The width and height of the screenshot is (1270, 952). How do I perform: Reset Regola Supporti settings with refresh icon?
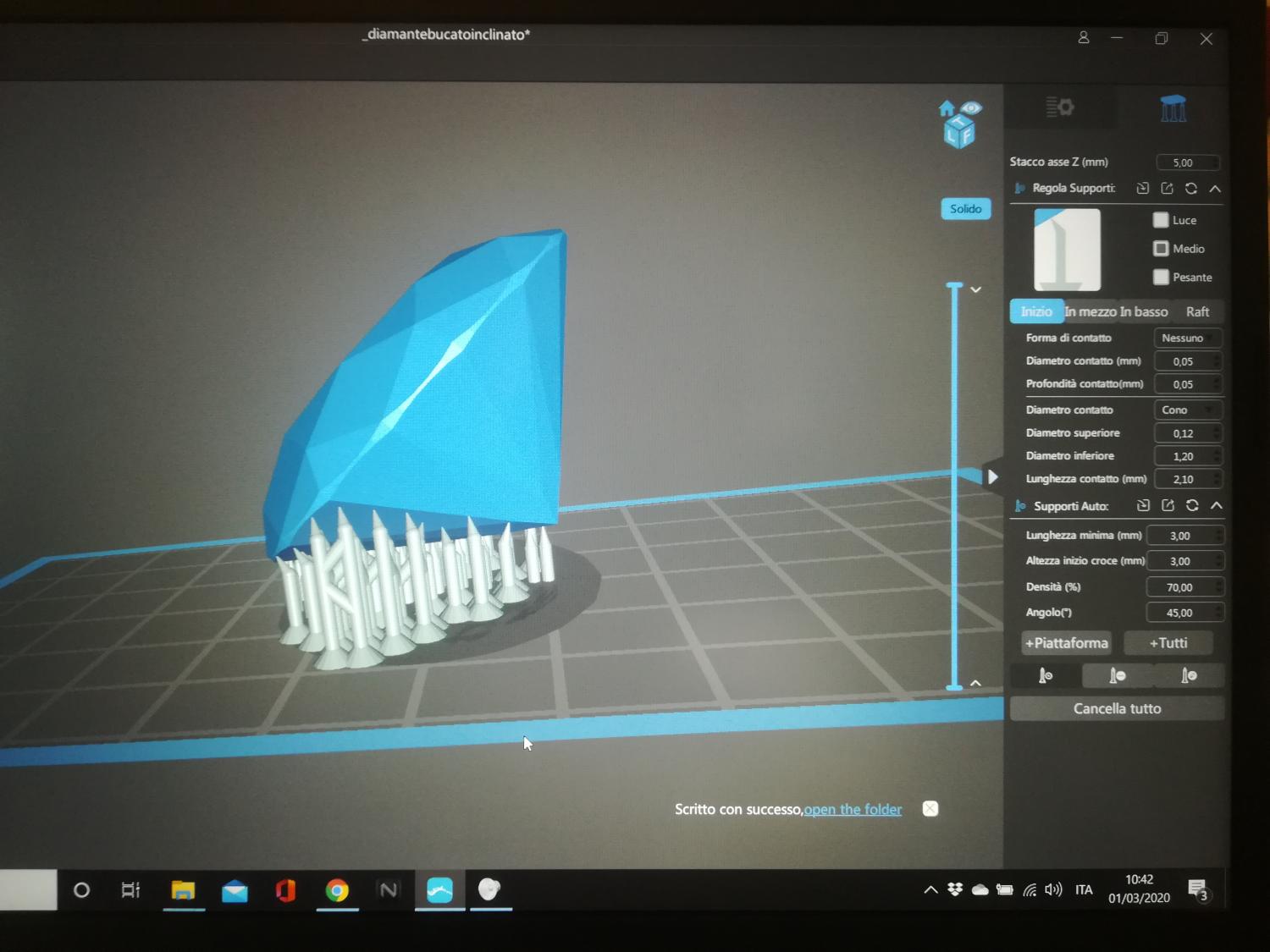[x=1191, y=189]
